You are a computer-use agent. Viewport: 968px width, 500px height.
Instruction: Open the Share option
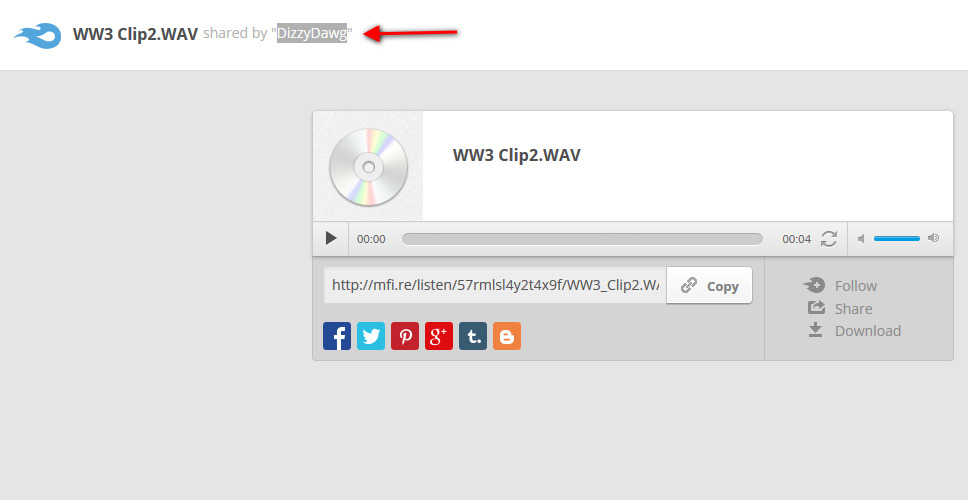coord(840,308)
